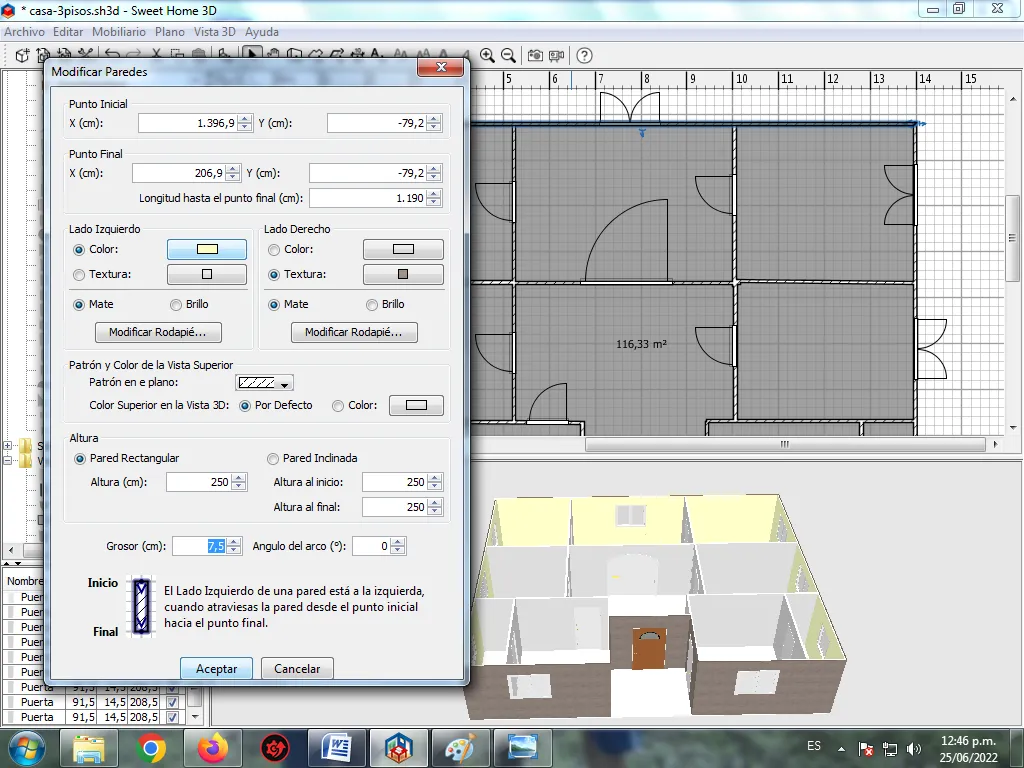Click Modificar Rodapié for Lado Izquierdo
1024x768 pixels.
(158, 332)
